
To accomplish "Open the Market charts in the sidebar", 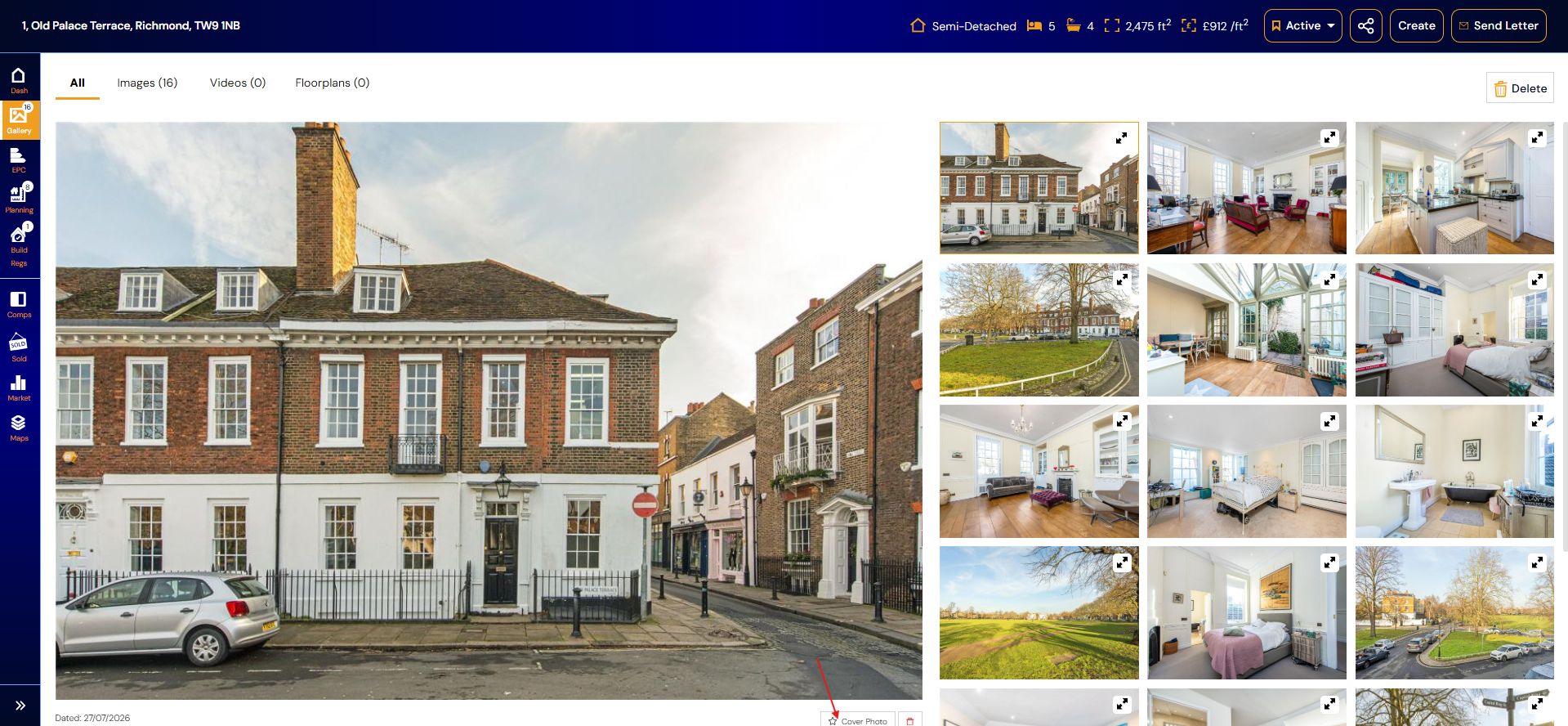I will coord(19,388).
